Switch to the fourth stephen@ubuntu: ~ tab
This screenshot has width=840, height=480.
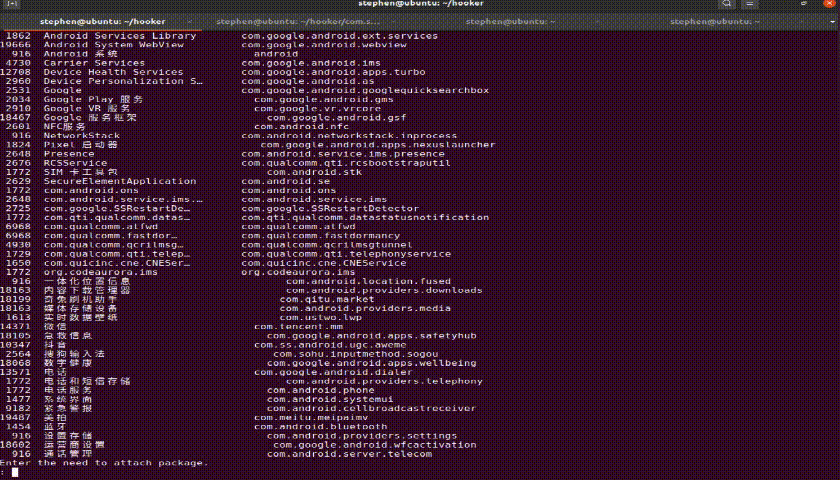pos(715,21)
